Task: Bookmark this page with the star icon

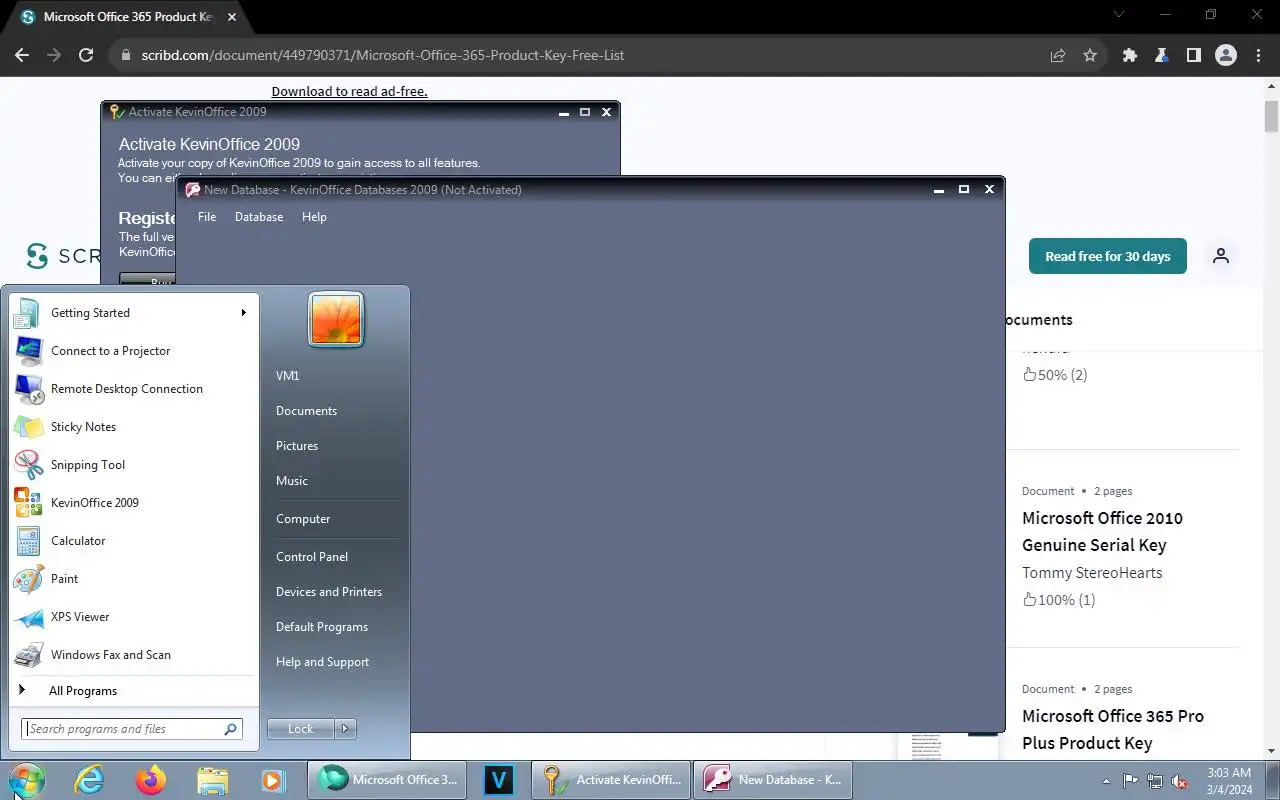Action: [x=1090, y=56]
